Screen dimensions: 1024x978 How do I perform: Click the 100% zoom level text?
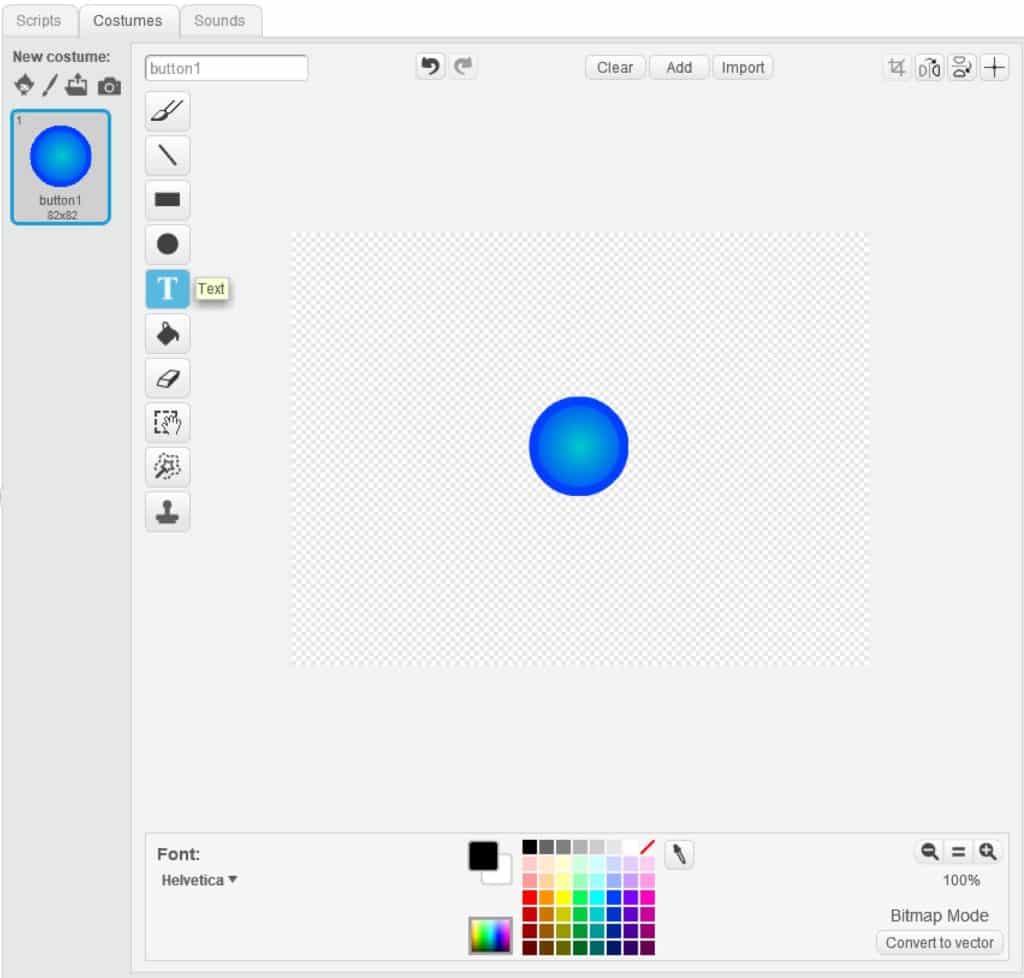pos(961,880)
